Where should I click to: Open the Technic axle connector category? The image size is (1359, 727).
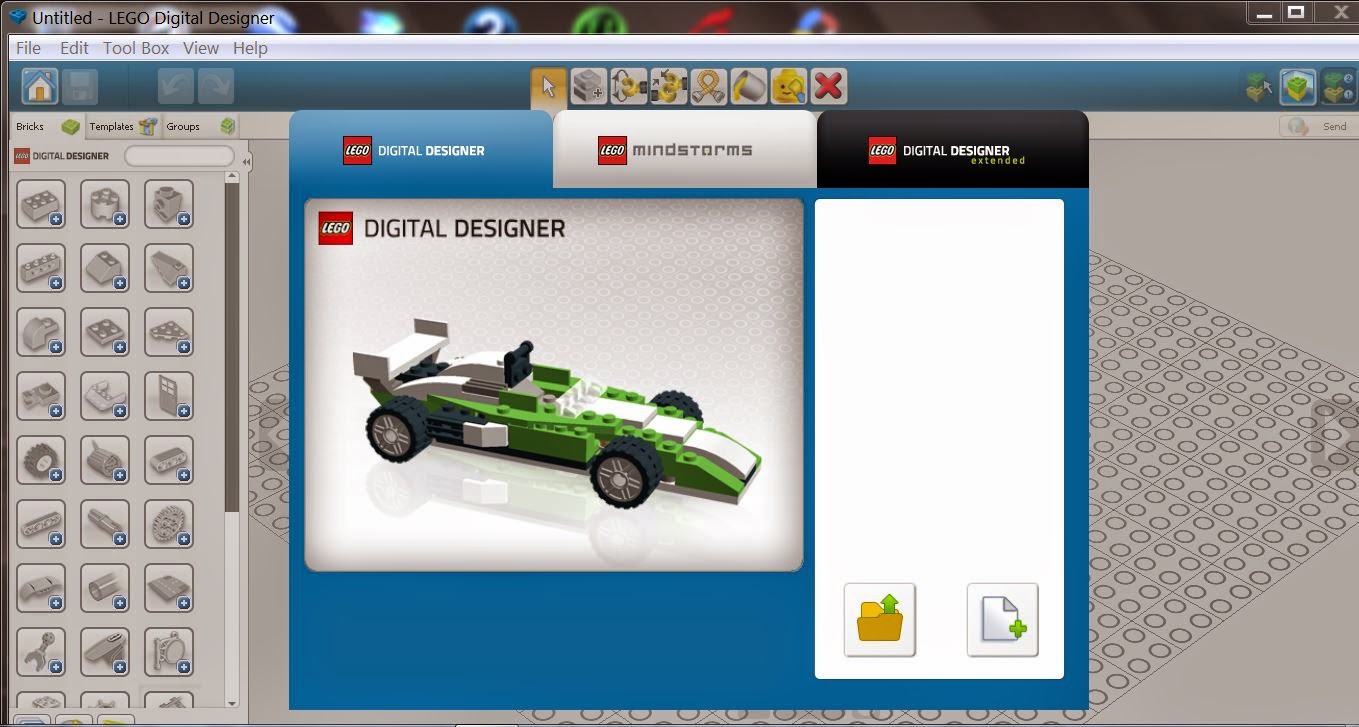(105, 524)
